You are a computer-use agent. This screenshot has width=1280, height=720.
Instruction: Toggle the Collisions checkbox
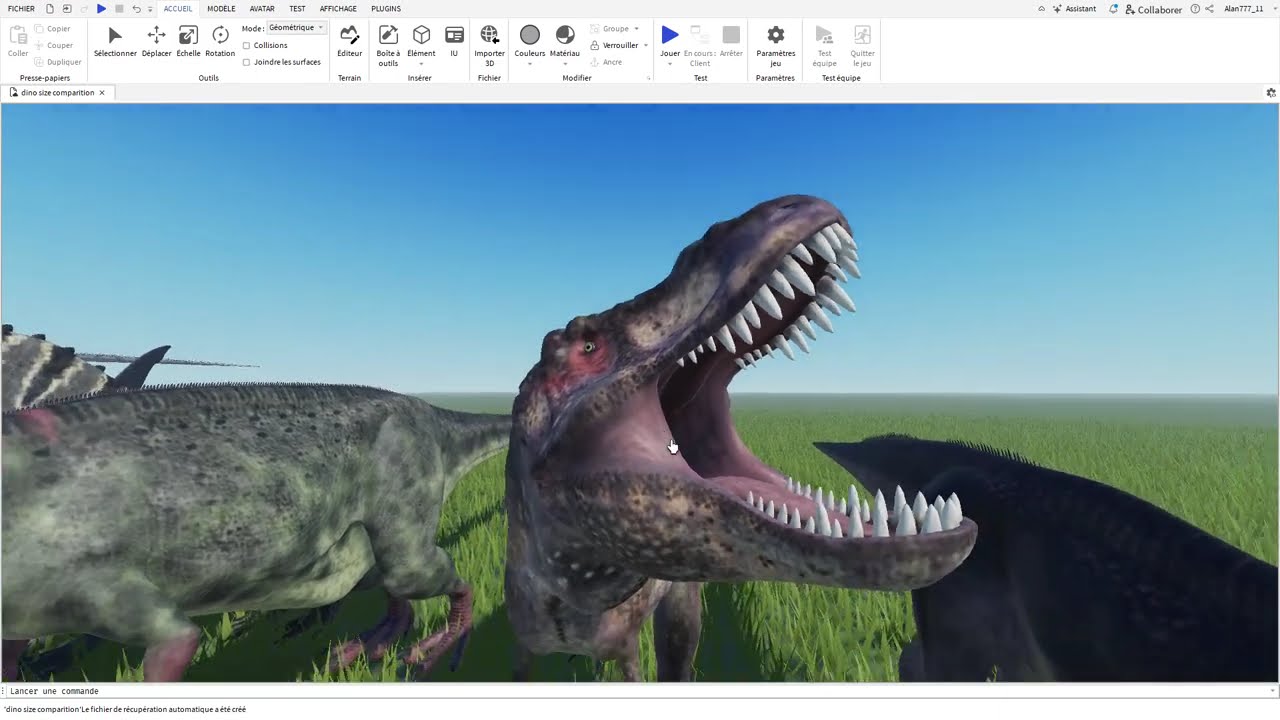246,46
